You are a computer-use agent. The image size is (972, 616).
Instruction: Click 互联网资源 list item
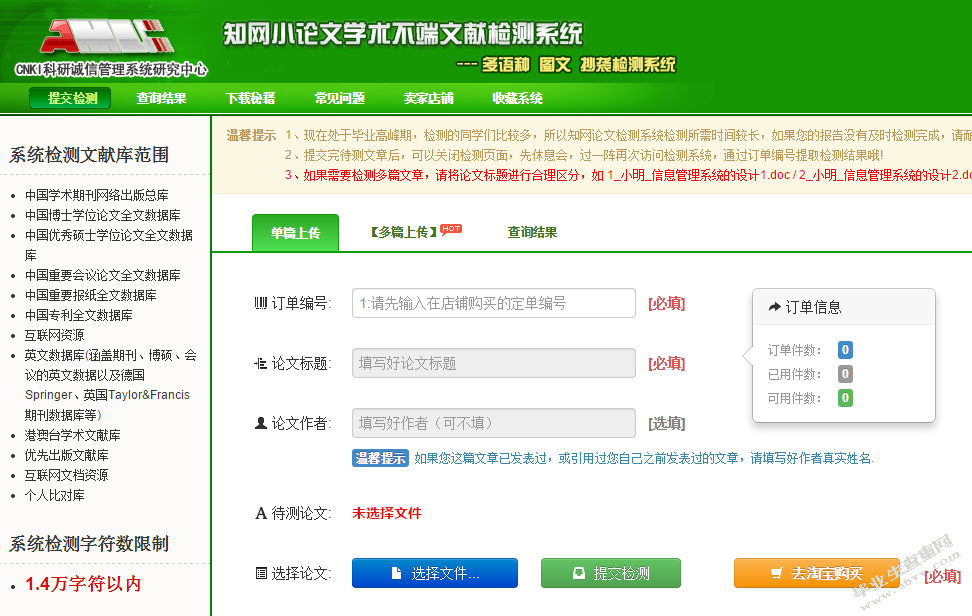[x=55, y=335]
